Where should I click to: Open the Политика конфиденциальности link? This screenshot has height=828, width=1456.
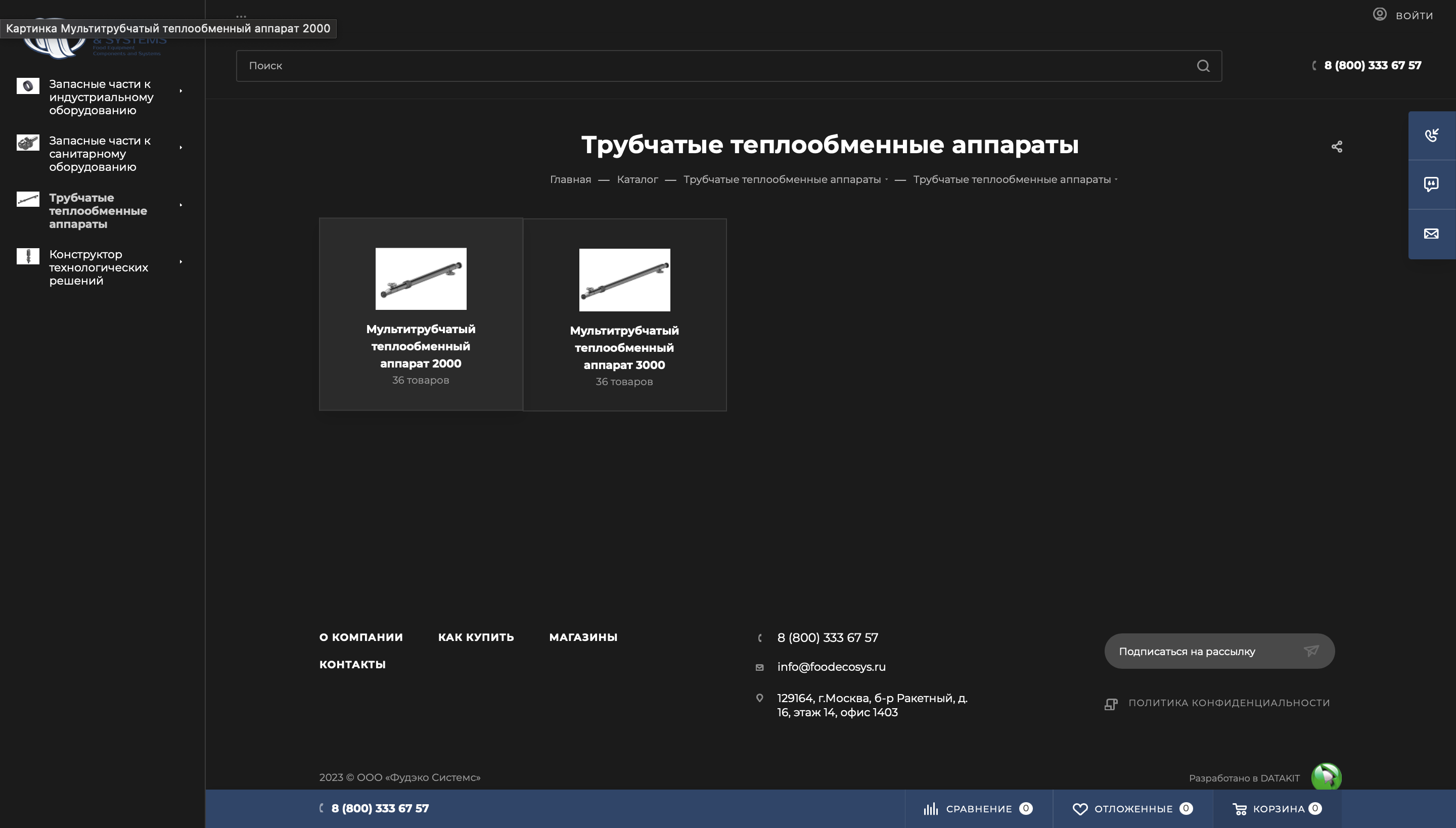(1228, 703)
